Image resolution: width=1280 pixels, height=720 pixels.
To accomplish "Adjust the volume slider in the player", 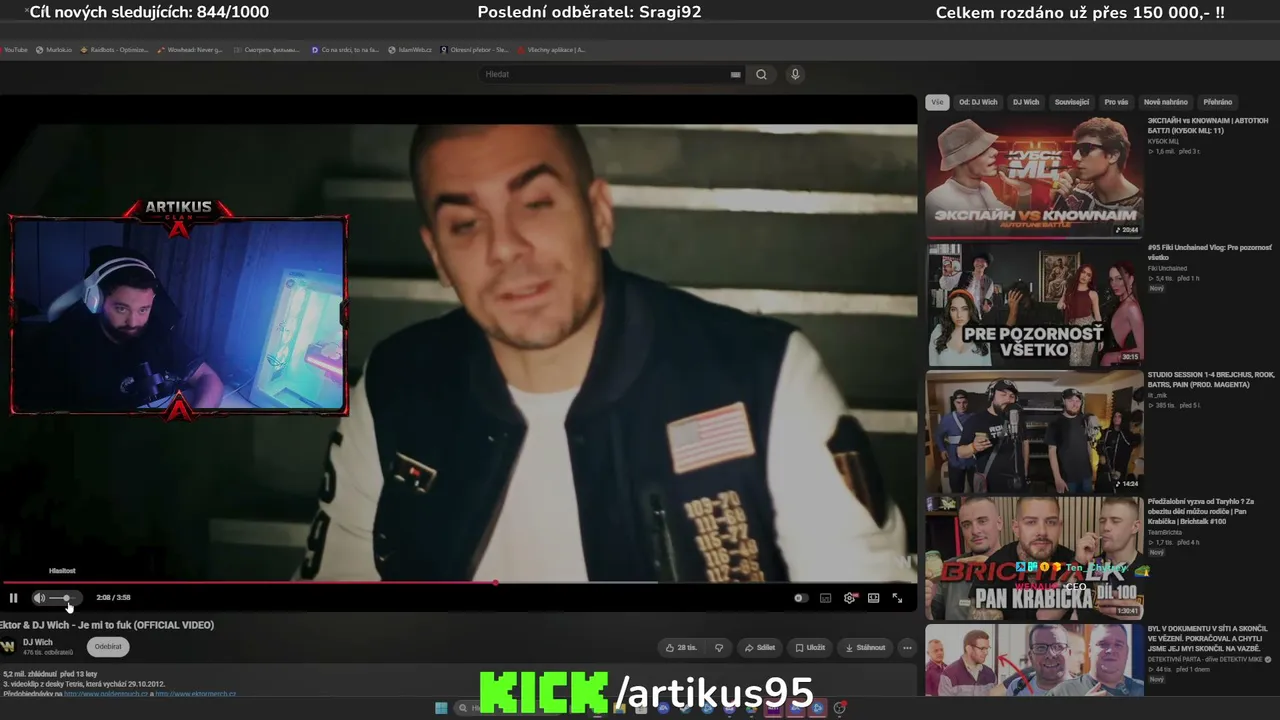I will (62, 598).
